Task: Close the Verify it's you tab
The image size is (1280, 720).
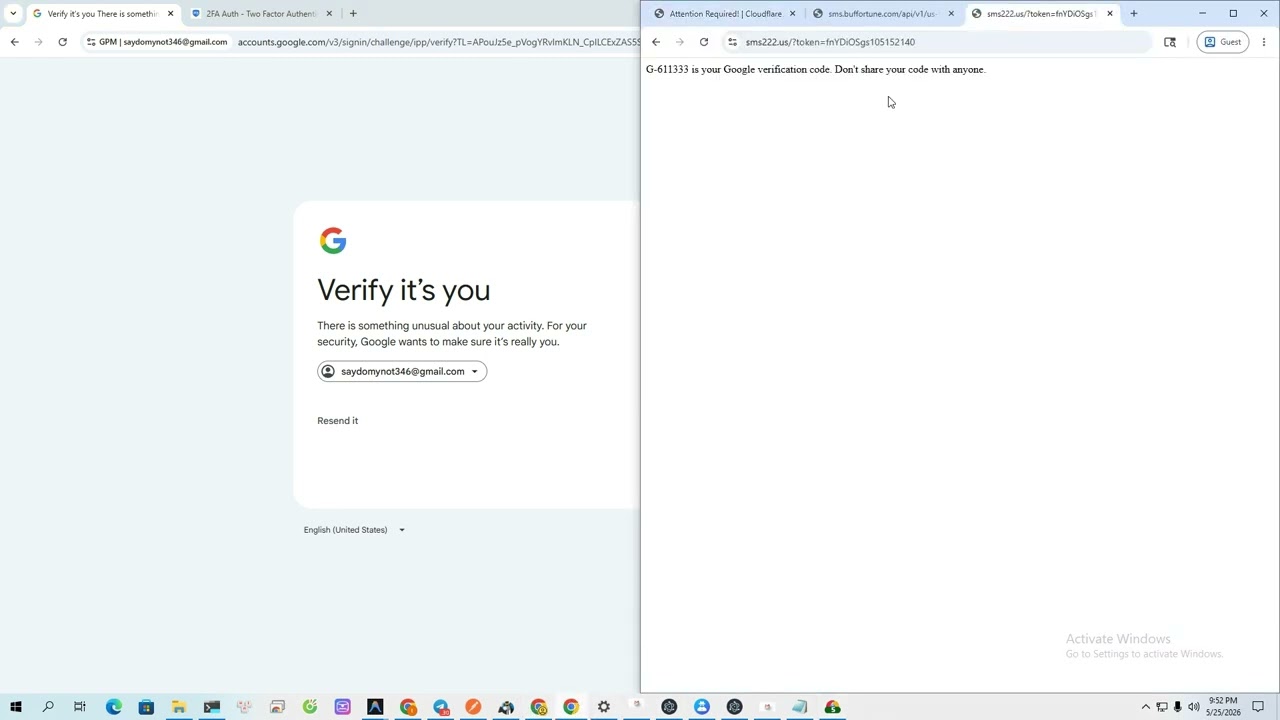Action: click(170, 14)
